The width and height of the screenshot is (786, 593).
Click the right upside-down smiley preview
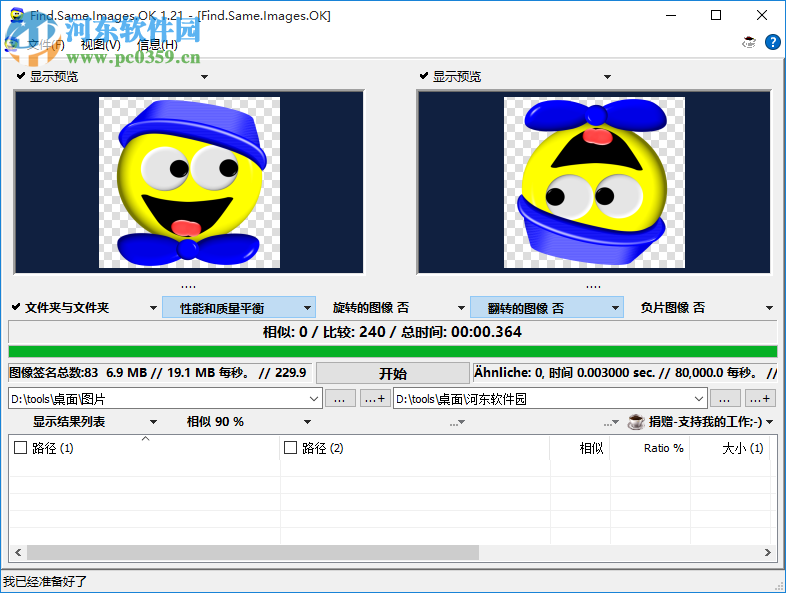[x=594, y=182]
